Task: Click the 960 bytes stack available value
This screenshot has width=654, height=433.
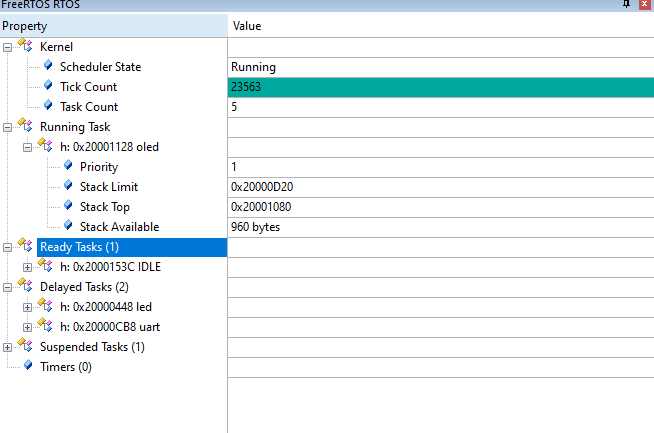Action: [x=255, y=227]
